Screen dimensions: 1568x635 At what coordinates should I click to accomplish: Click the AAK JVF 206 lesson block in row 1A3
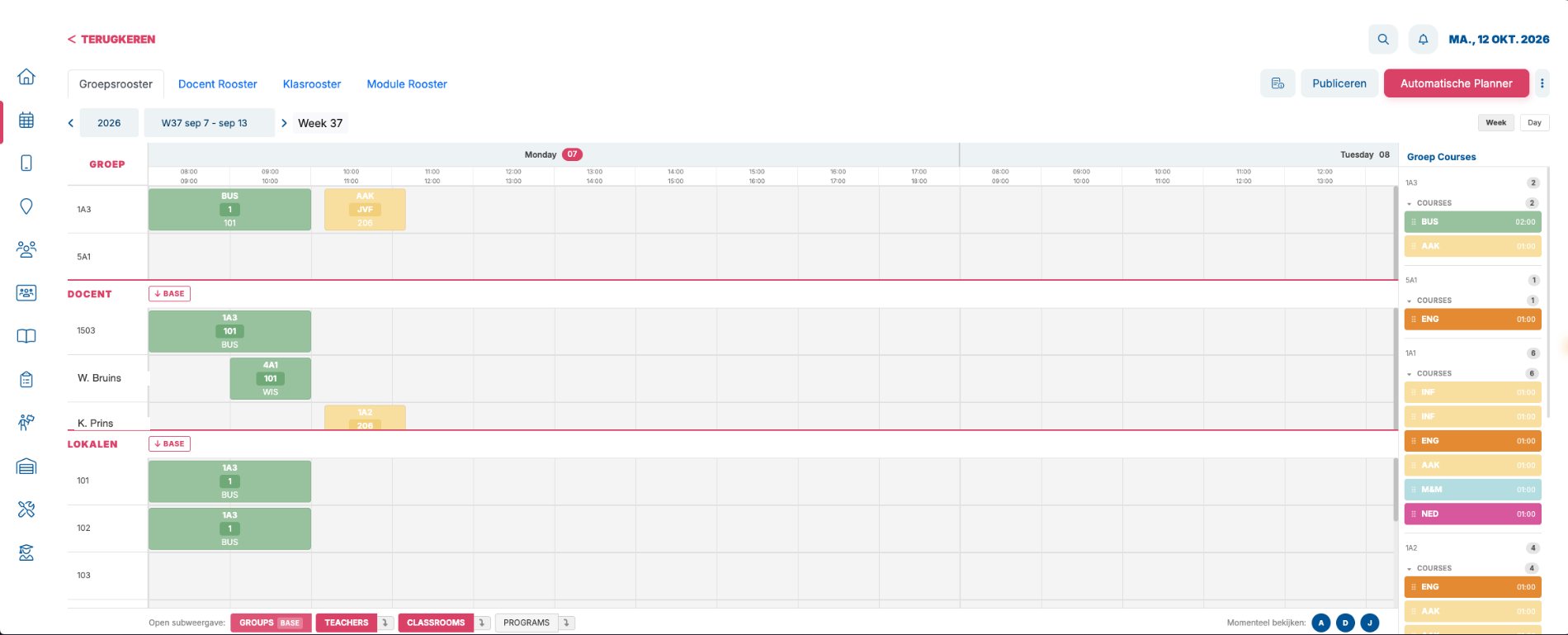click(365, 210)
